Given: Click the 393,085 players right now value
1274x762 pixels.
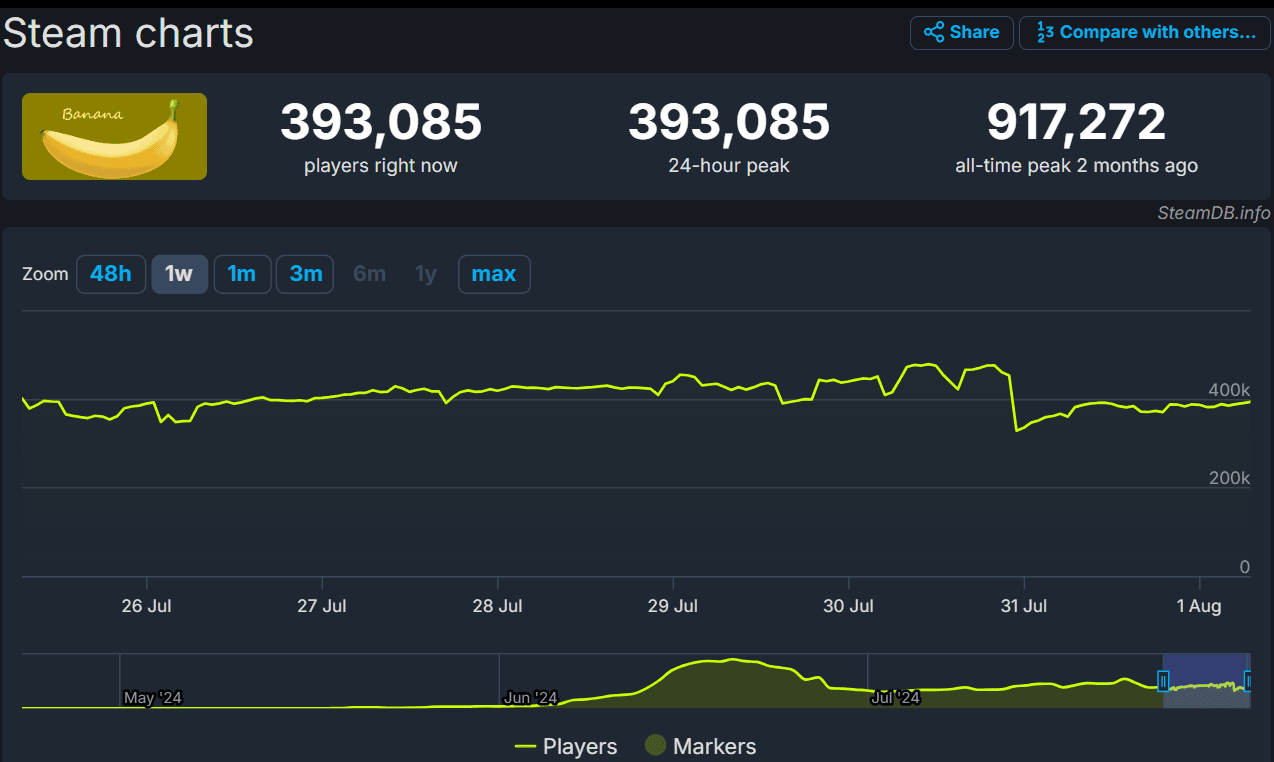Looking at the screenshot, I should tap(381, 122).
